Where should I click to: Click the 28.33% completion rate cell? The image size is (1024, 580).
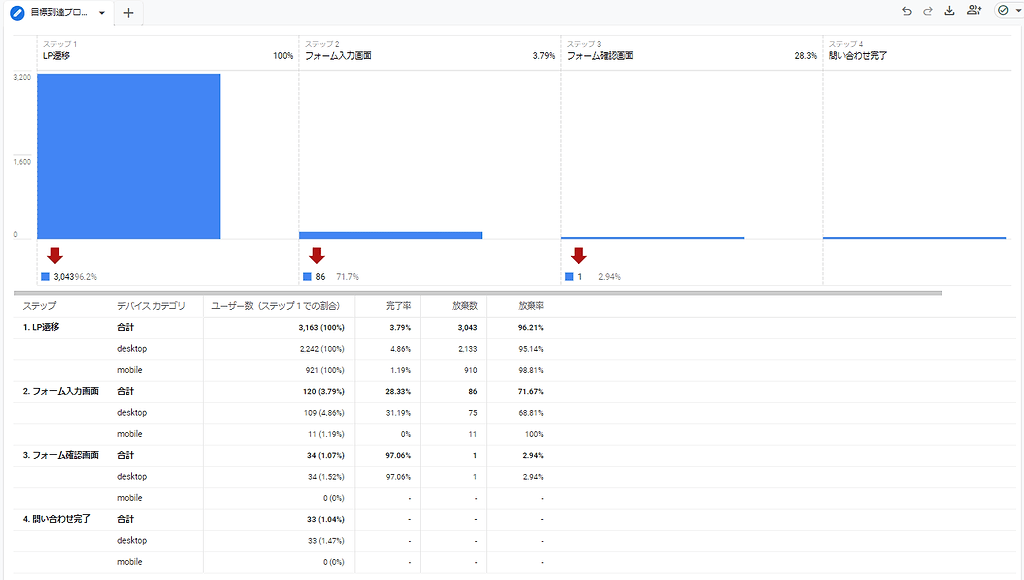[398, 392]
